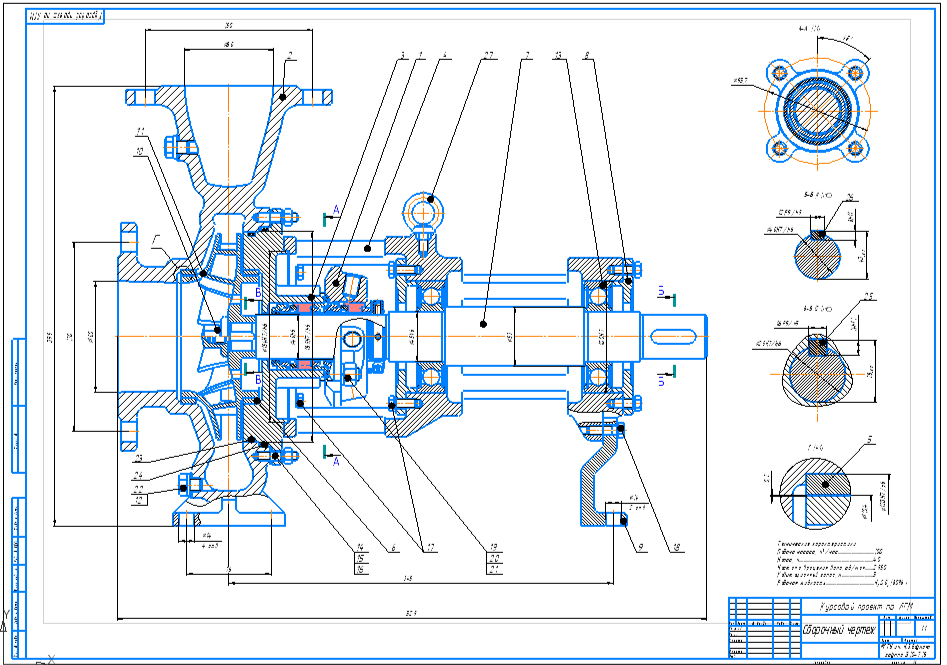Select part balloon number 14
947x665 pixels.
[x=360, y=548]
